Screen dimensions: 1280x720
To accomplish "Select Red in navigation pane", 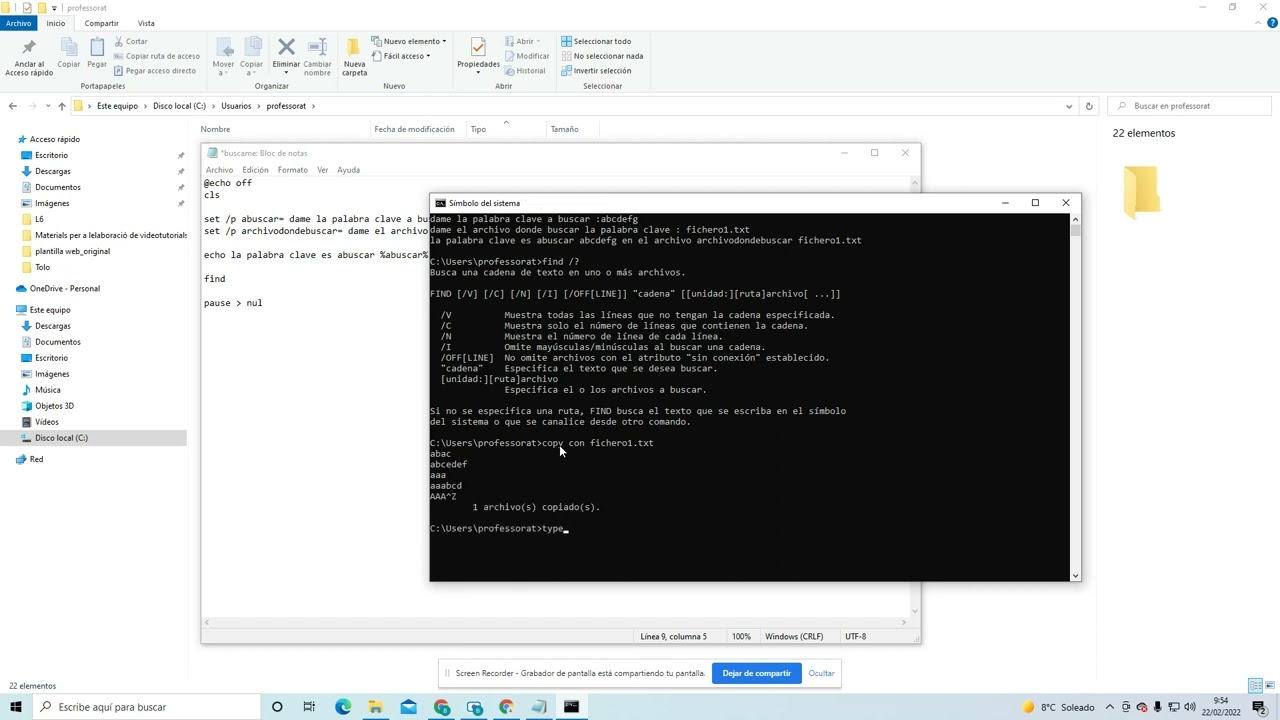I will (x=36, y=459).
